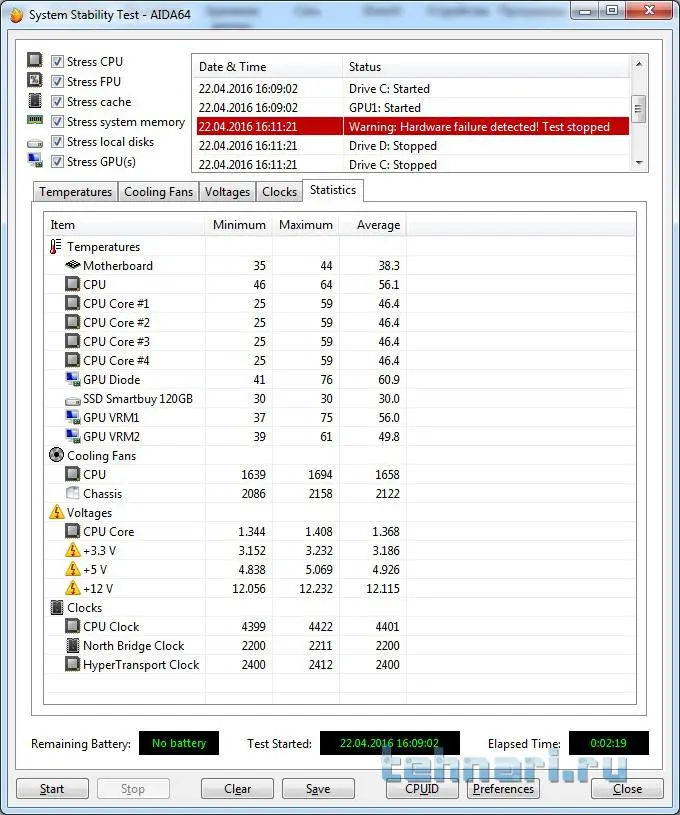680x815 pixels.
Task: Click the system memory RAM stick icon
Action: [34, 120]
